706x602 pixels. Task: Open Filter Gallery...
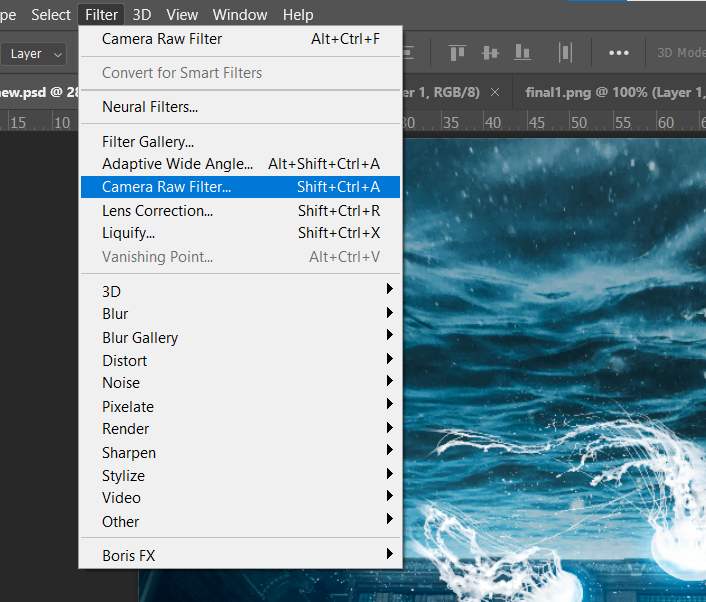click(148, 142)
